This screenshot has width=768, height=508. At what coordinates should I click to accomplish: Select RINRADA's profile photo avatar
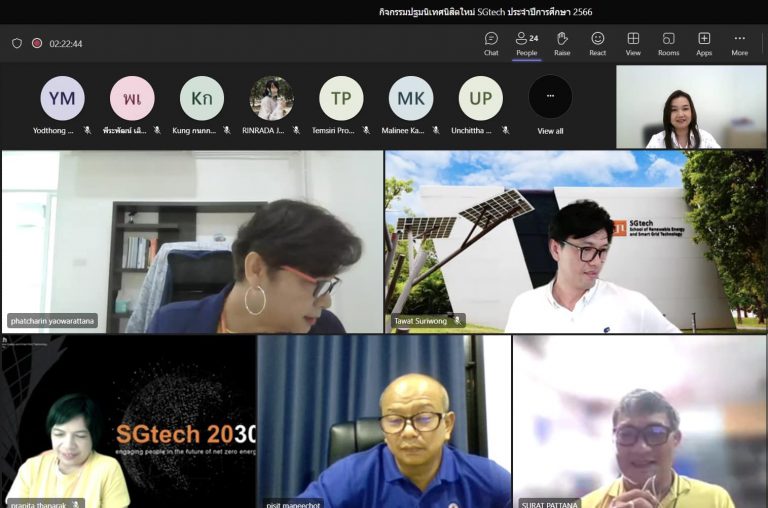click(271, 98)
